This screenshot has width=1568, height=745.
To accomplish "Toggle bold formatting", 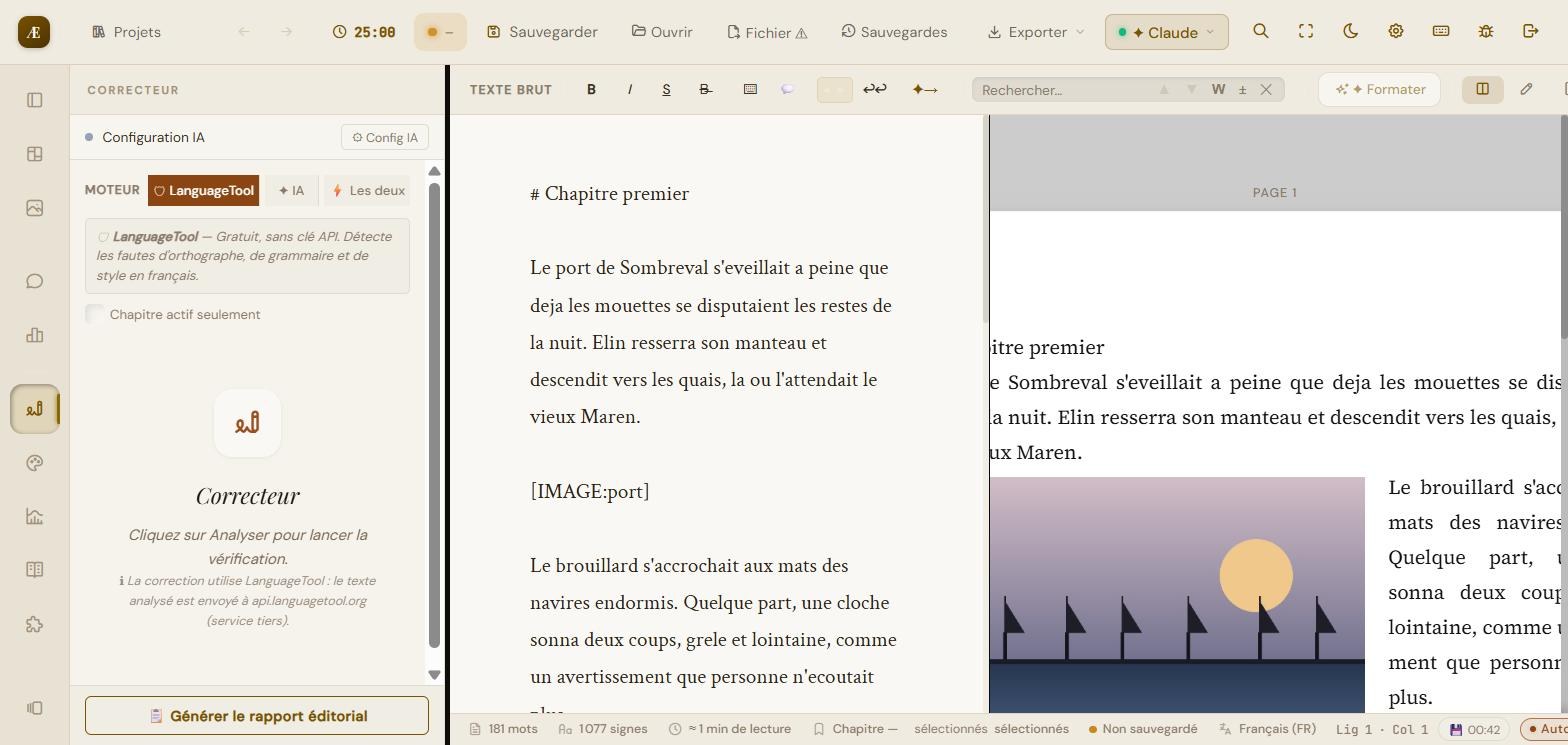I will [x=591, y=89].
